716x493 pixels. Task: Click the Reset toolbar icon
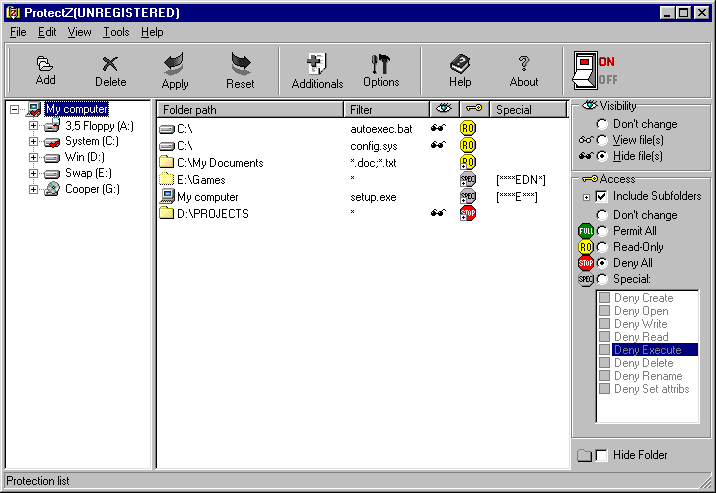[x=240, y=70]
